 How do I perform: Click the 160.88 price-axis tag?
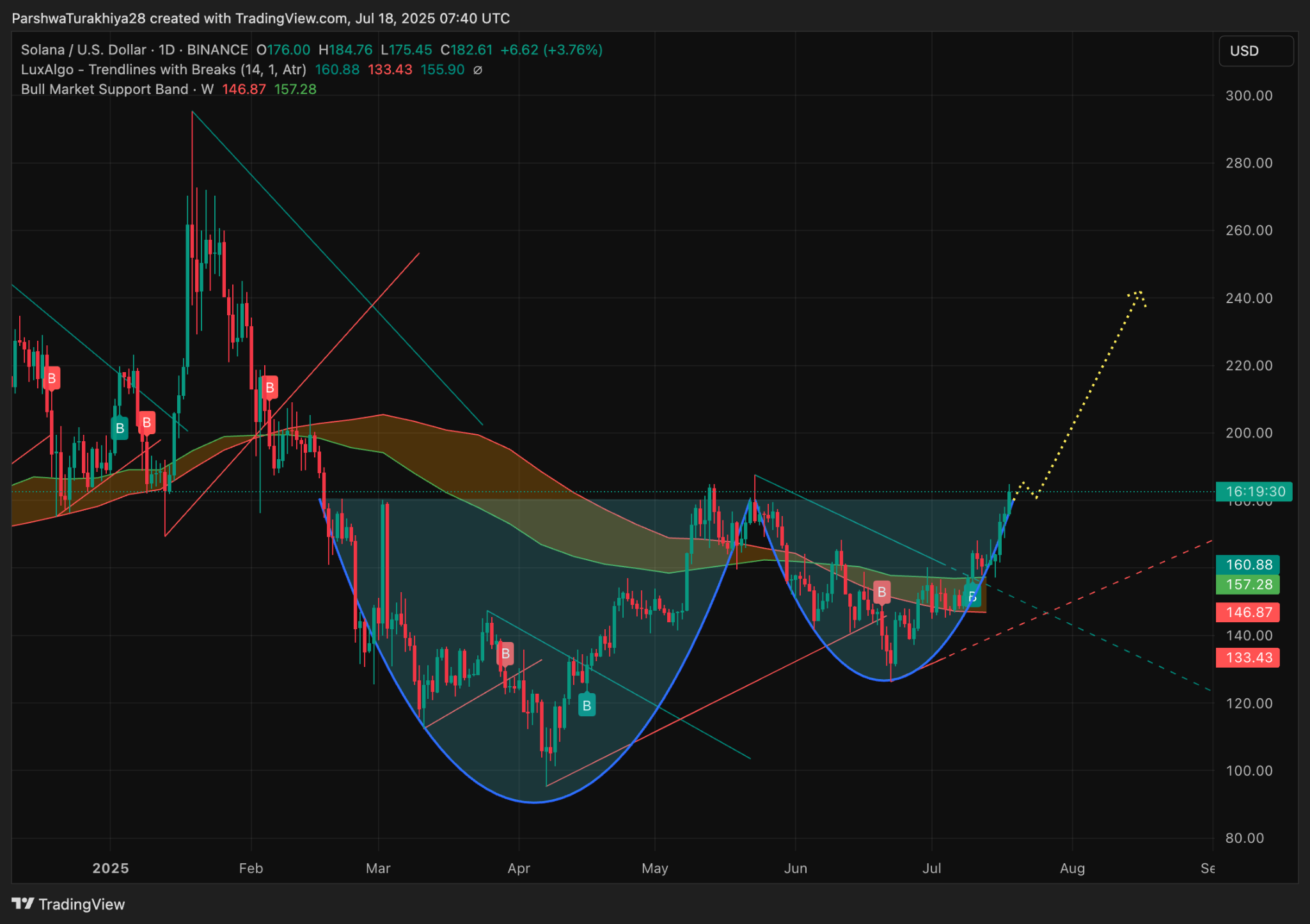[1248, 565]
